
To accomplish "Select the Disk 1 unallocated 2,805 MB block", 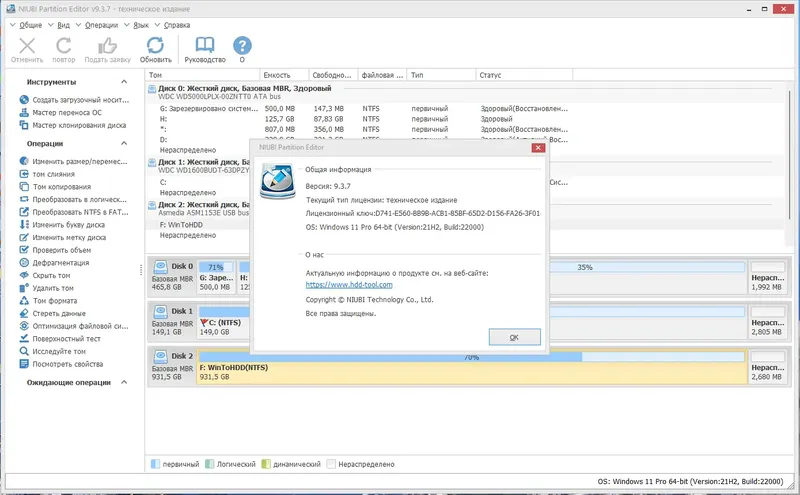I will pyautogui.click(x=767, y=322).
